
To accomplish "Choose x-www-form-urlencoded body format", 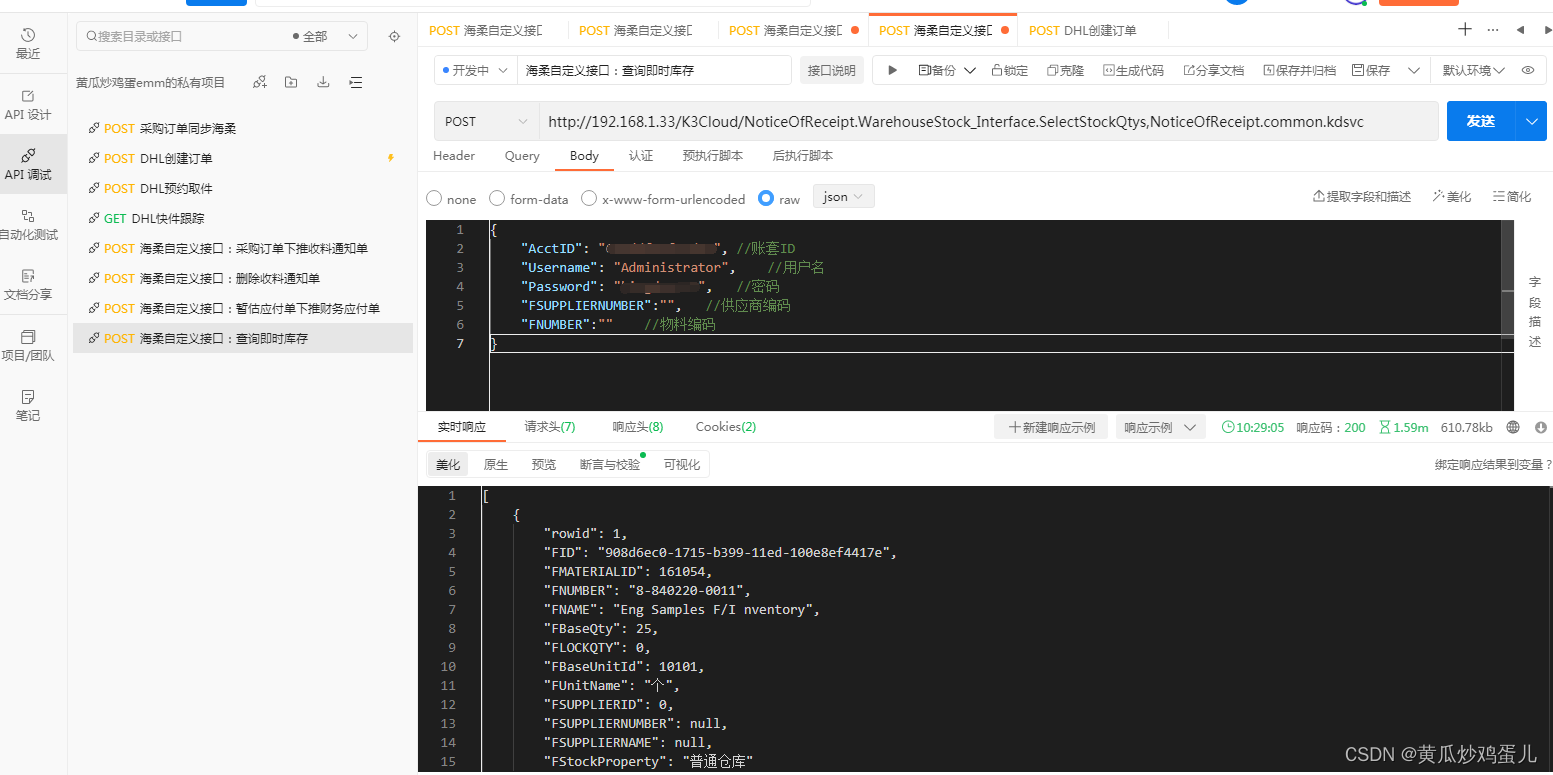I will tap(588, 198).
